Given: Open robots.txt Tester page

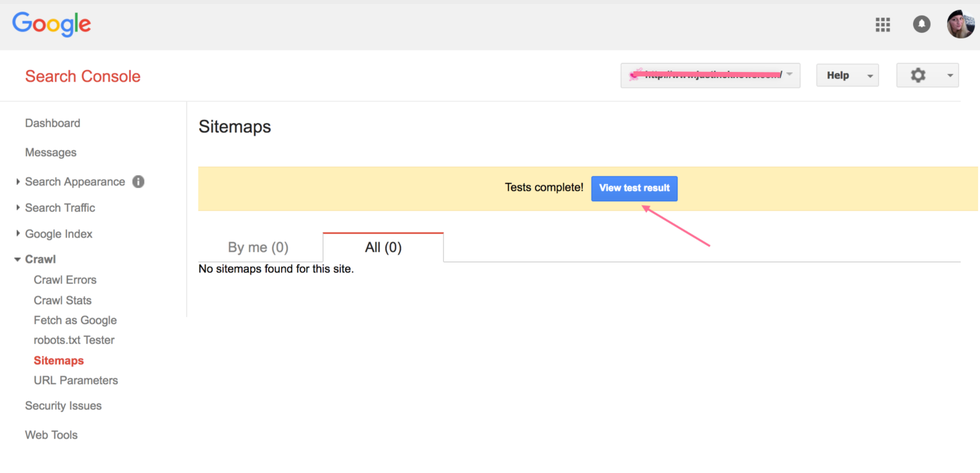Looking at the screenshot, I should coord(74,341).
